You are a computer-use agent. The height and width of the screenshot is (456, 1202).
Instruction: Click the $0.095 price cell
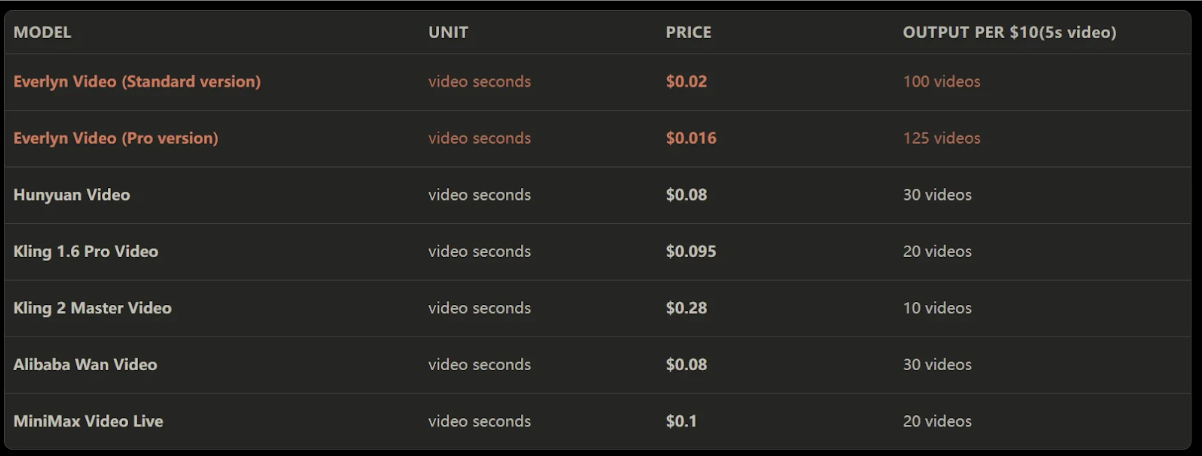[691, 252]
